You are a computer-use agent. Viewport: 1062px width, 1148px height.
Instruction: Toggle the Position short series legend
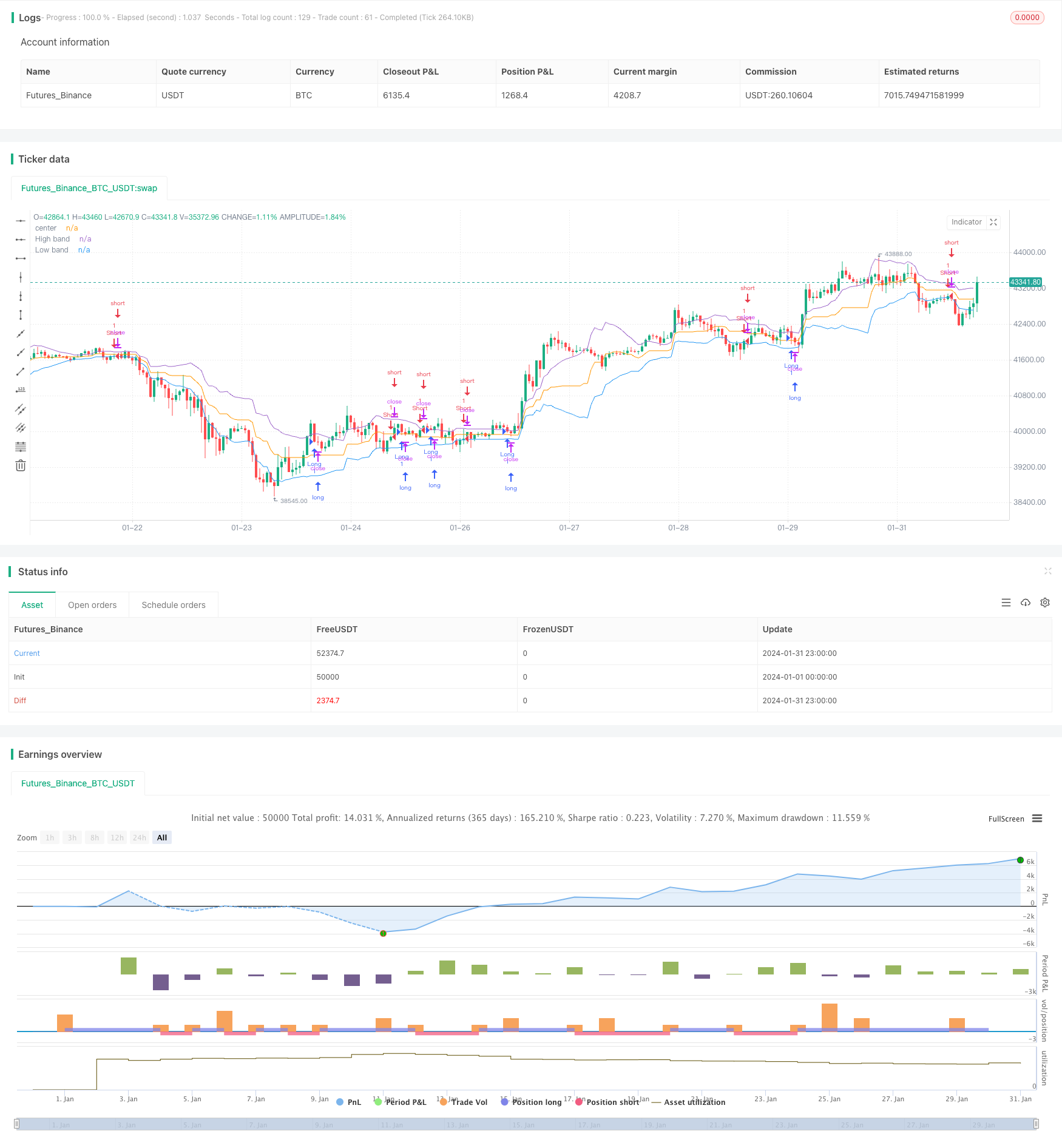click(x=607, y=1102)
